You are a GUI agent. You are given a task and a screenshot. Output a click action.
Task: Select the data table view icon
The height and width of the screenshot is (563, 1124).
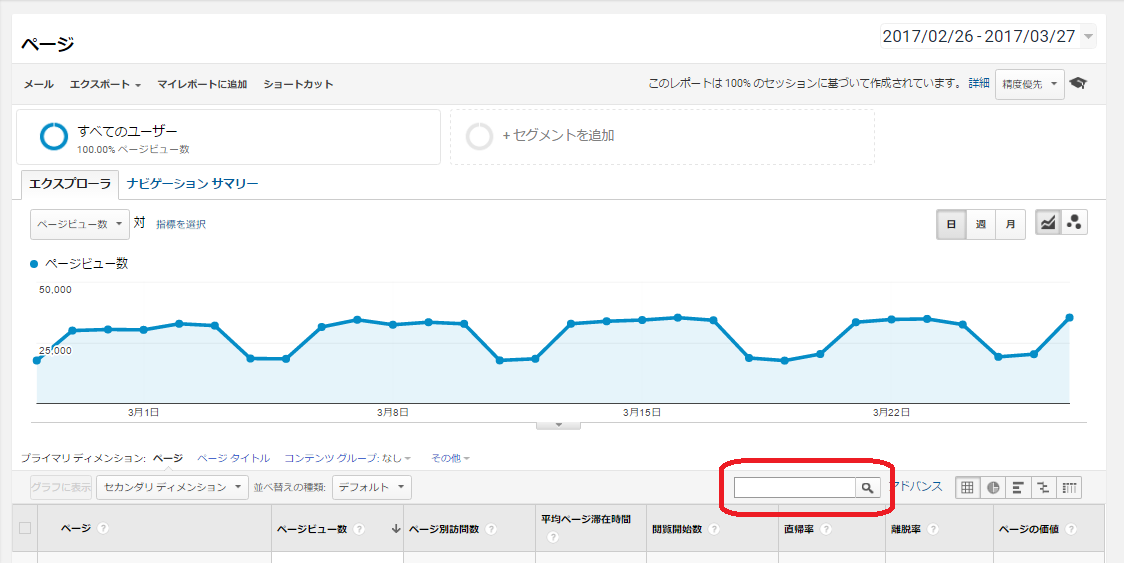(x=967, y=488)
